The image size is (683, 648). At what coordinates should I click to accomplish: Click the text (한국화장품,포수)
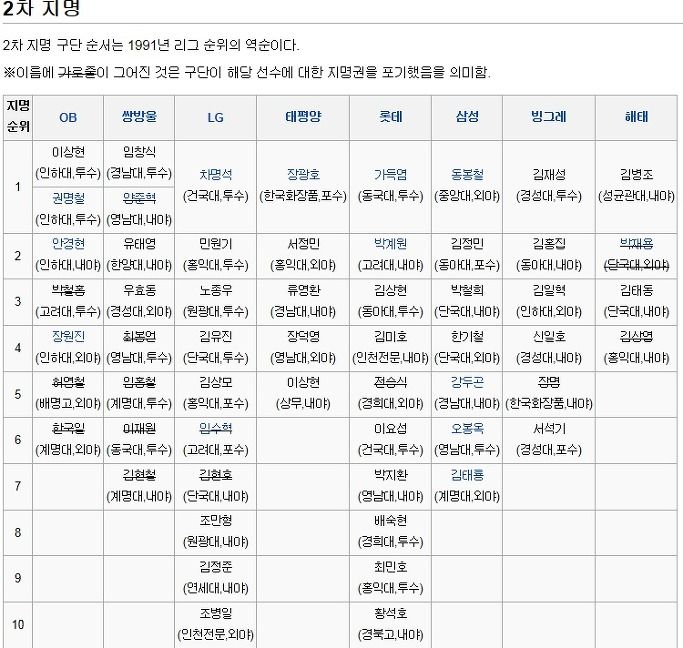tap(303, 196)
